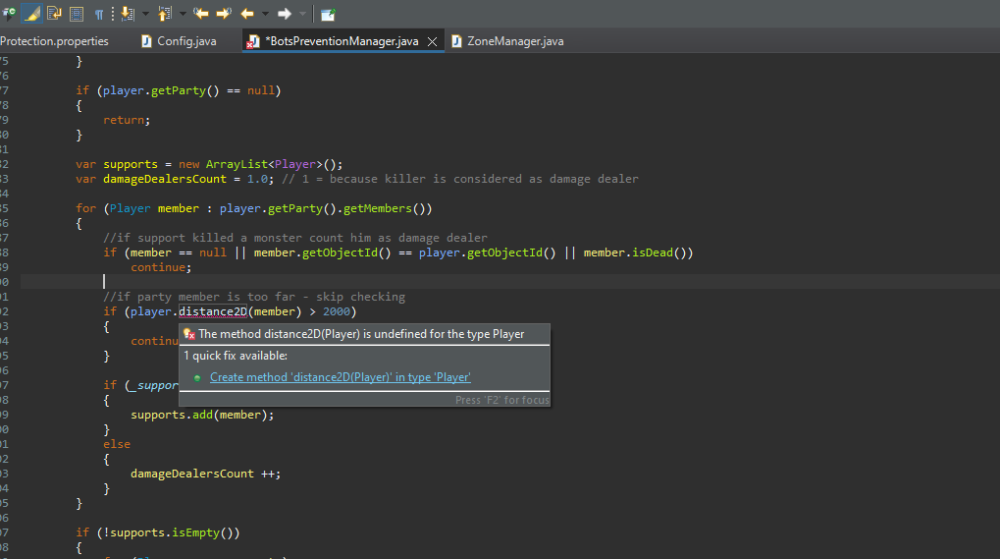The image size is (1000, 559).
Task: Open the Next Annotation dropdown arrow
Action: pyautogui.click(x=146, y=14)
